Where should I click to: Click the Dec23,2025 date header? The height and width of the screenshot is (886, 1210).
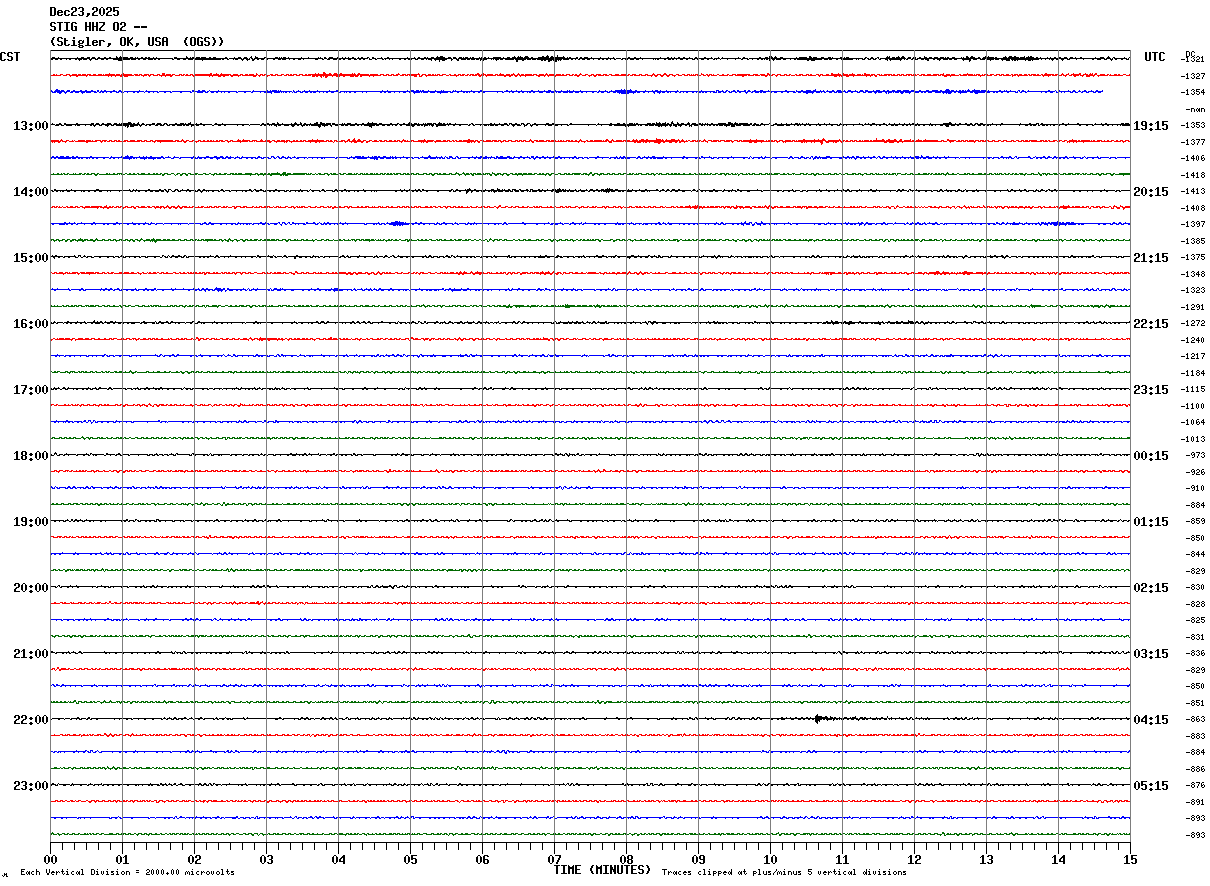point(84,12)
